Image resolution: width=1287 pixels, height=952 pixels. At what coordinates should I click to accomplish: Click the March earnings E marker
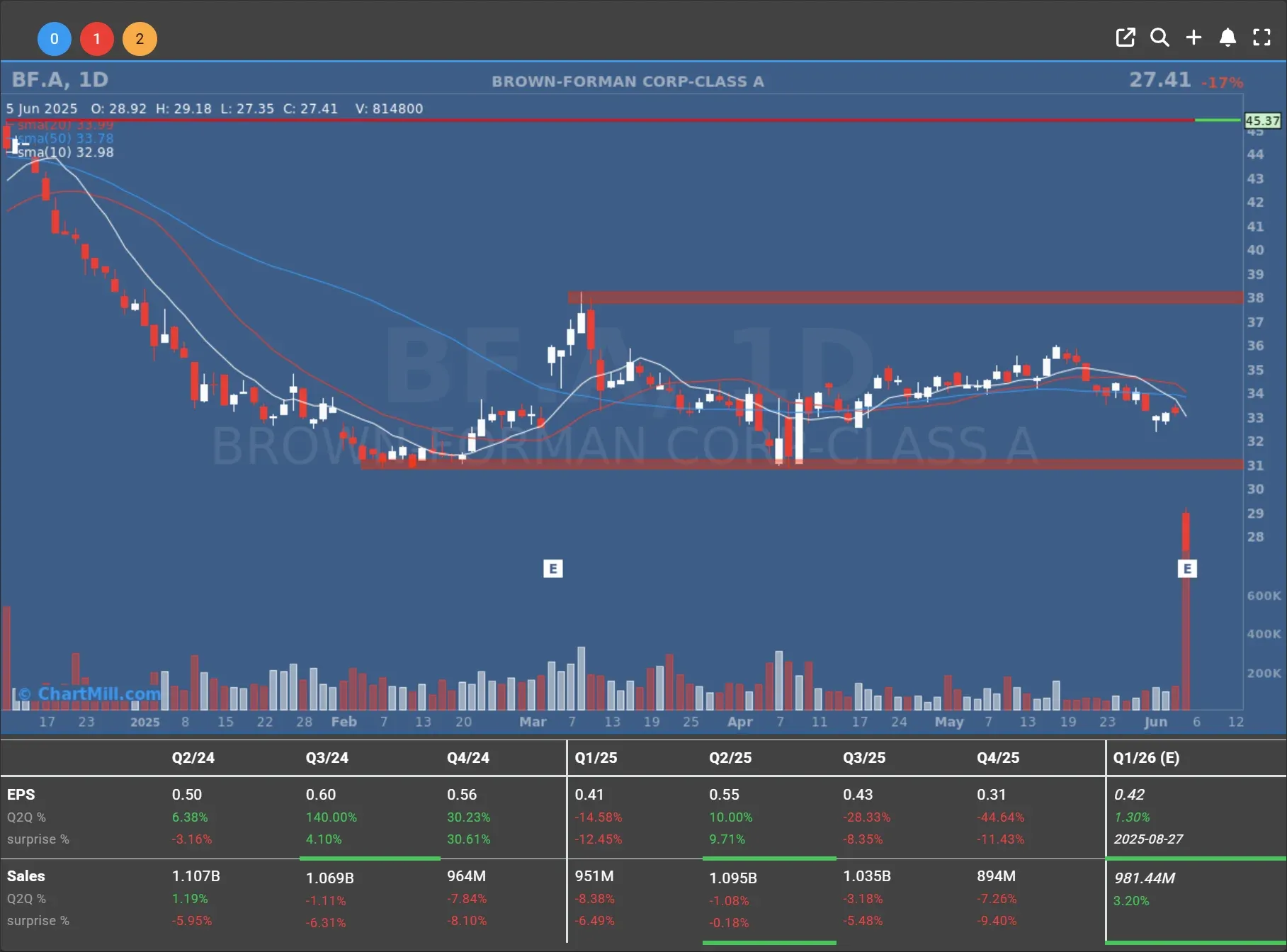[x=553, y=568]
